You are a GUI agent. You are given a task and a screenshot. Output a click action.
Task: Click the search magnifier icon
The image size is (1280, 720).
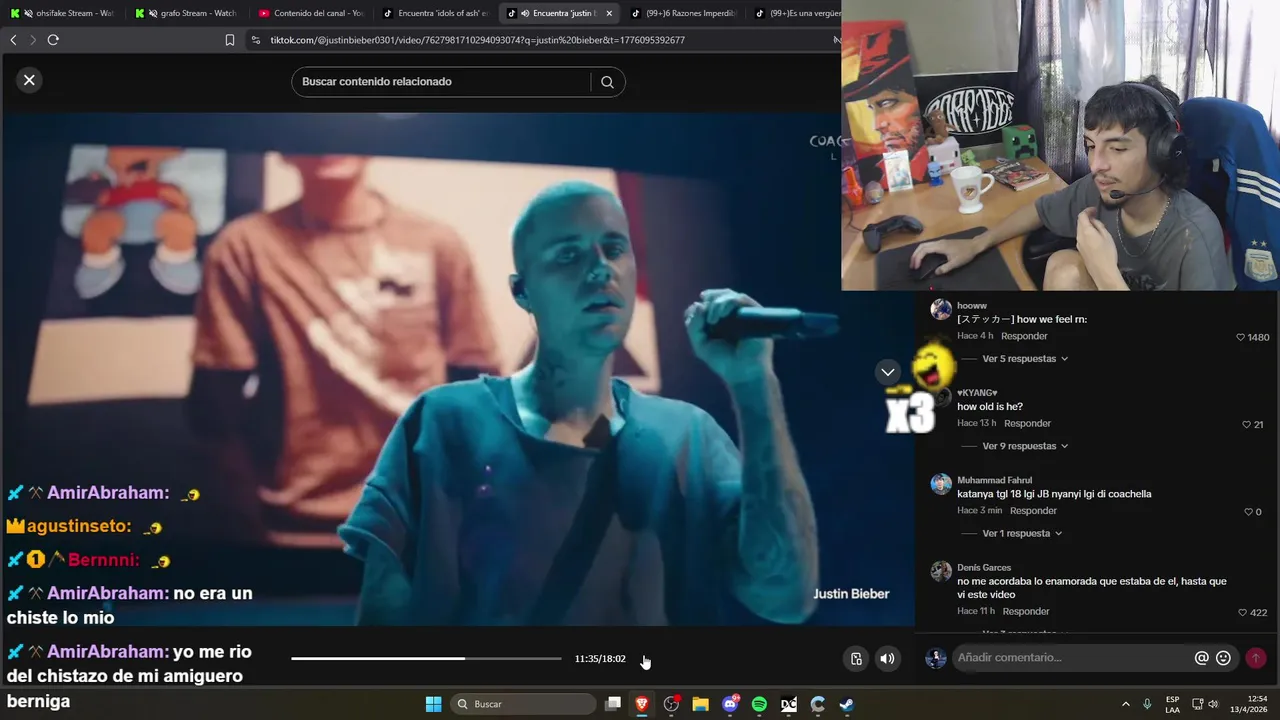[607, 82]
